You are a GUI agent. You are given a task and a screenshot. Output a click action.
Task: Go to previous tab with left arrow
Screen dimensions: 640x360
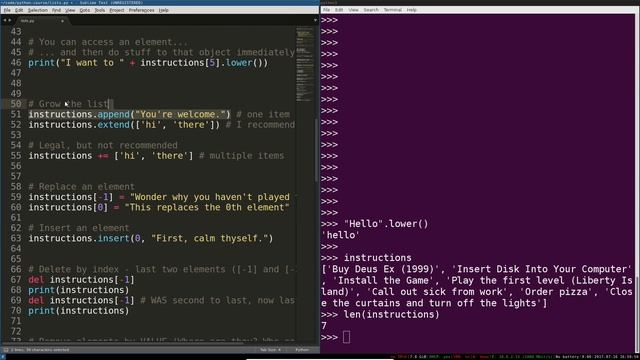point(5,20)
